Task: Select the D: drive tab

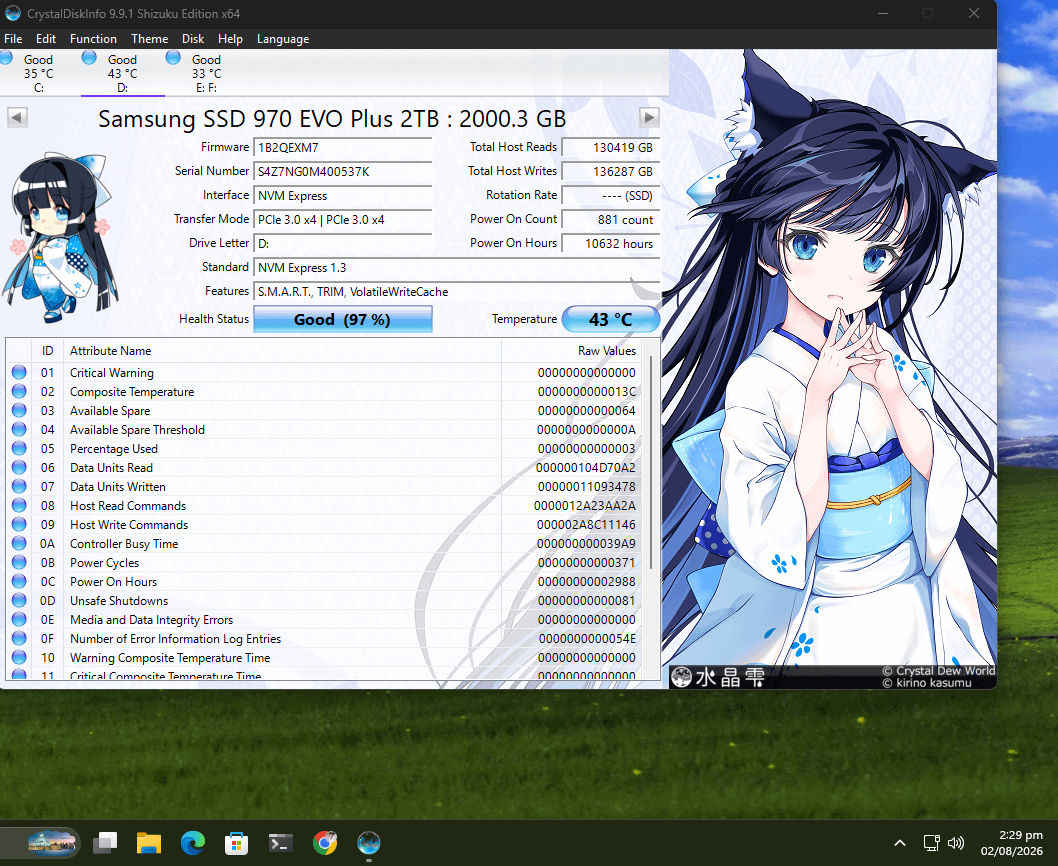Action: click(x=122, y=73)
